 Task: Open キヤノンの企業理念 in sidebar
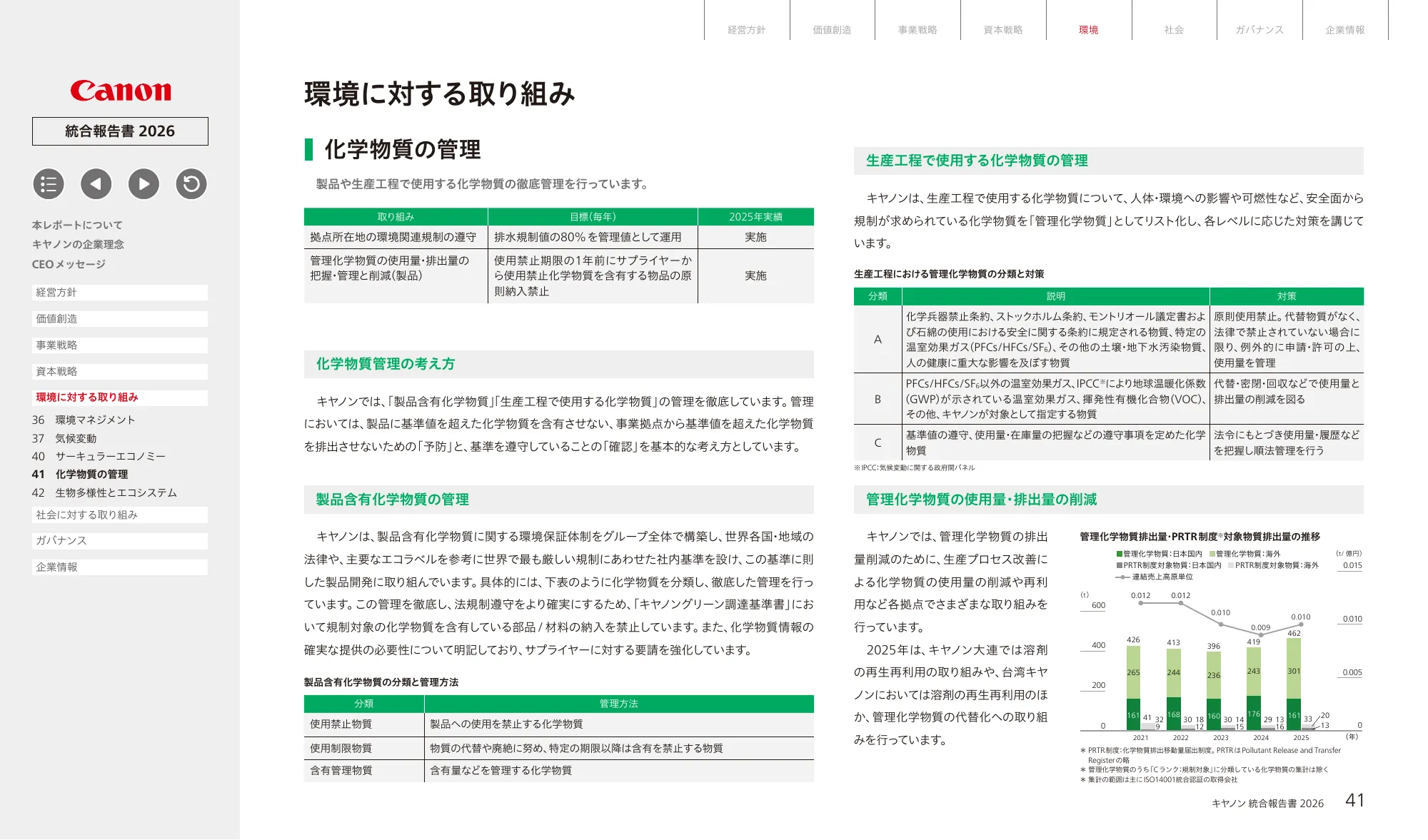78,244
